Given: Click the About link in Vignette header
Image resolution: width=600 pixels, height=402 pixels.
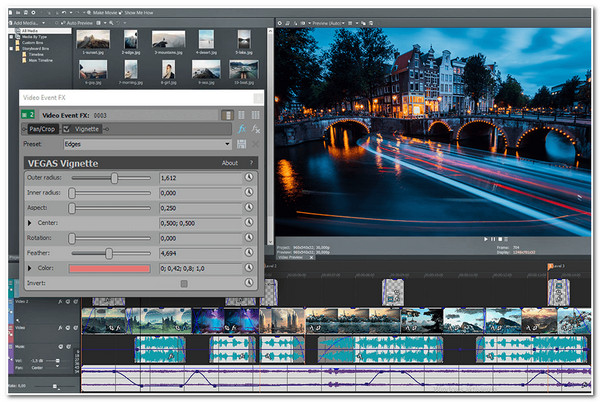Looking at the screenshot, I should pos(230,163).
